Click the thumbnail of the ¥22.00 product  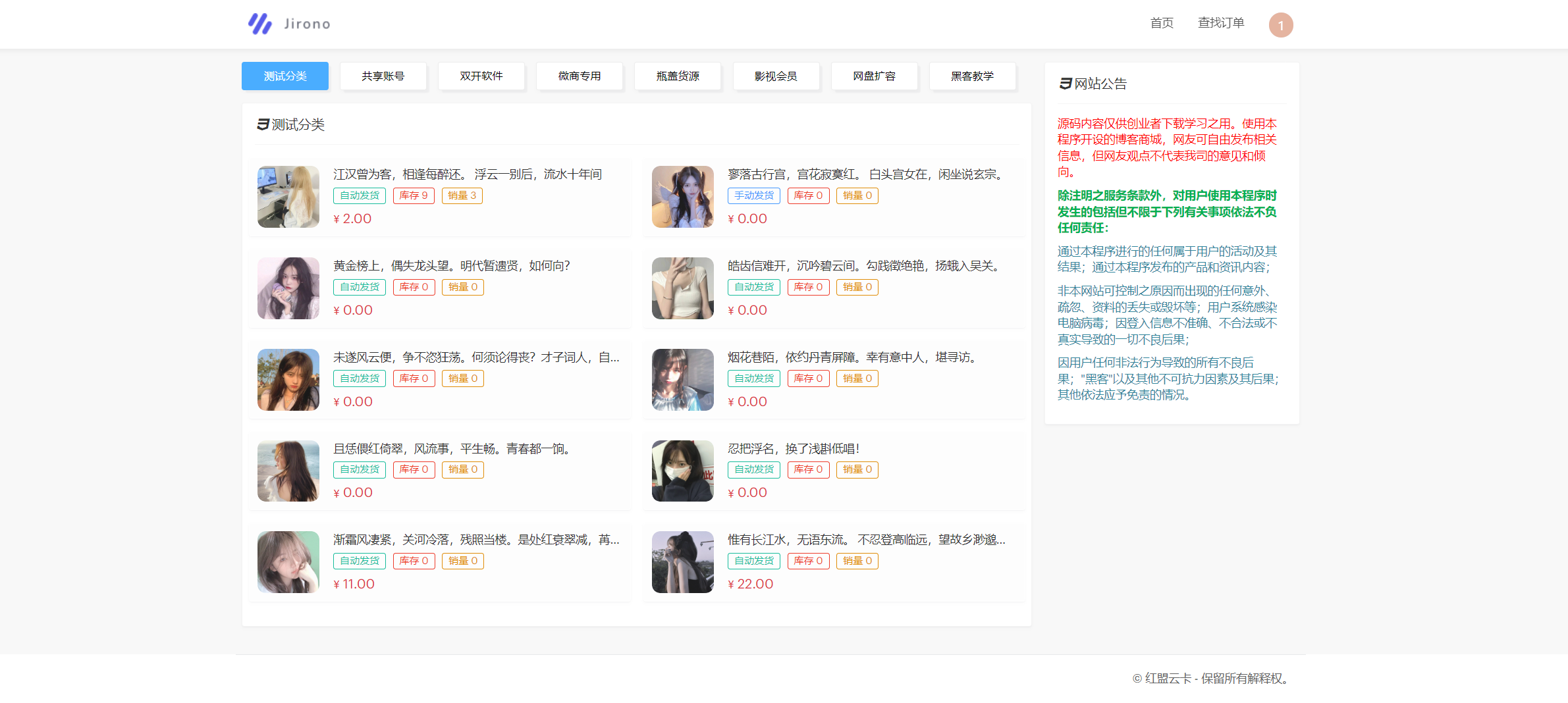click(x=682, y=561)
